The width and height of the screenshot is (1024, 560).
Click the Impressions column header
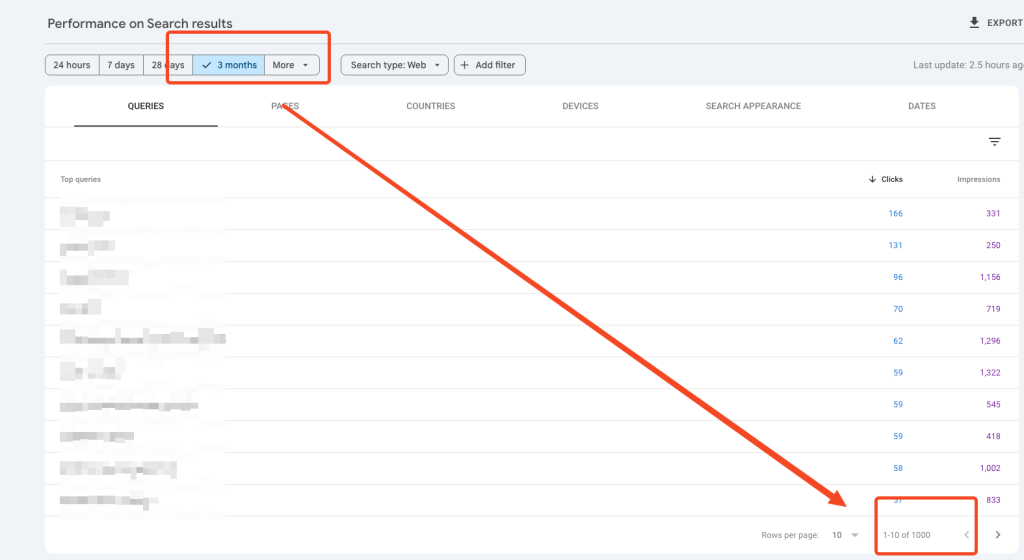point(978,180)
